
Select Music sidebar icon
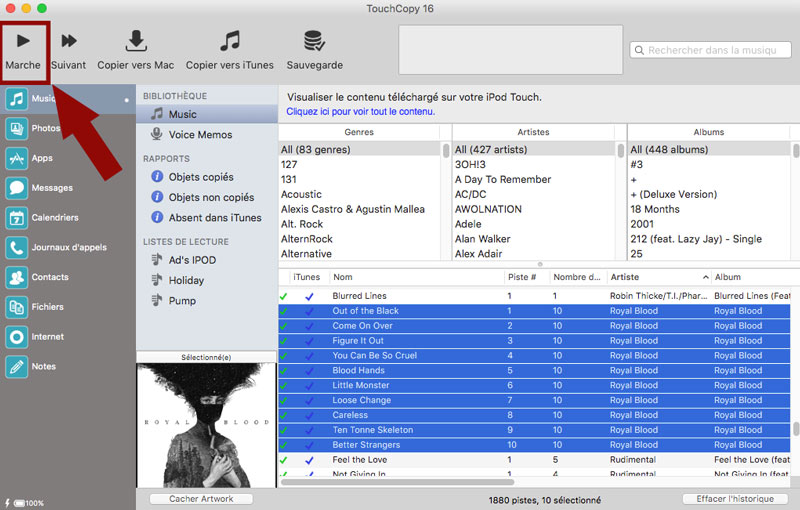(16, 98)
